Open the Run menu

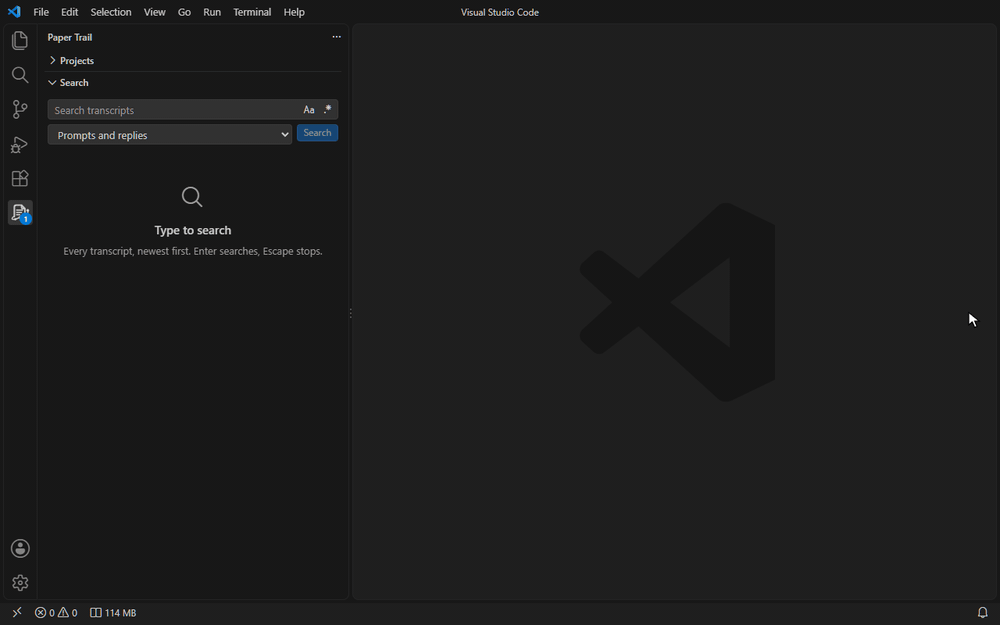click(x=212, y=12)
